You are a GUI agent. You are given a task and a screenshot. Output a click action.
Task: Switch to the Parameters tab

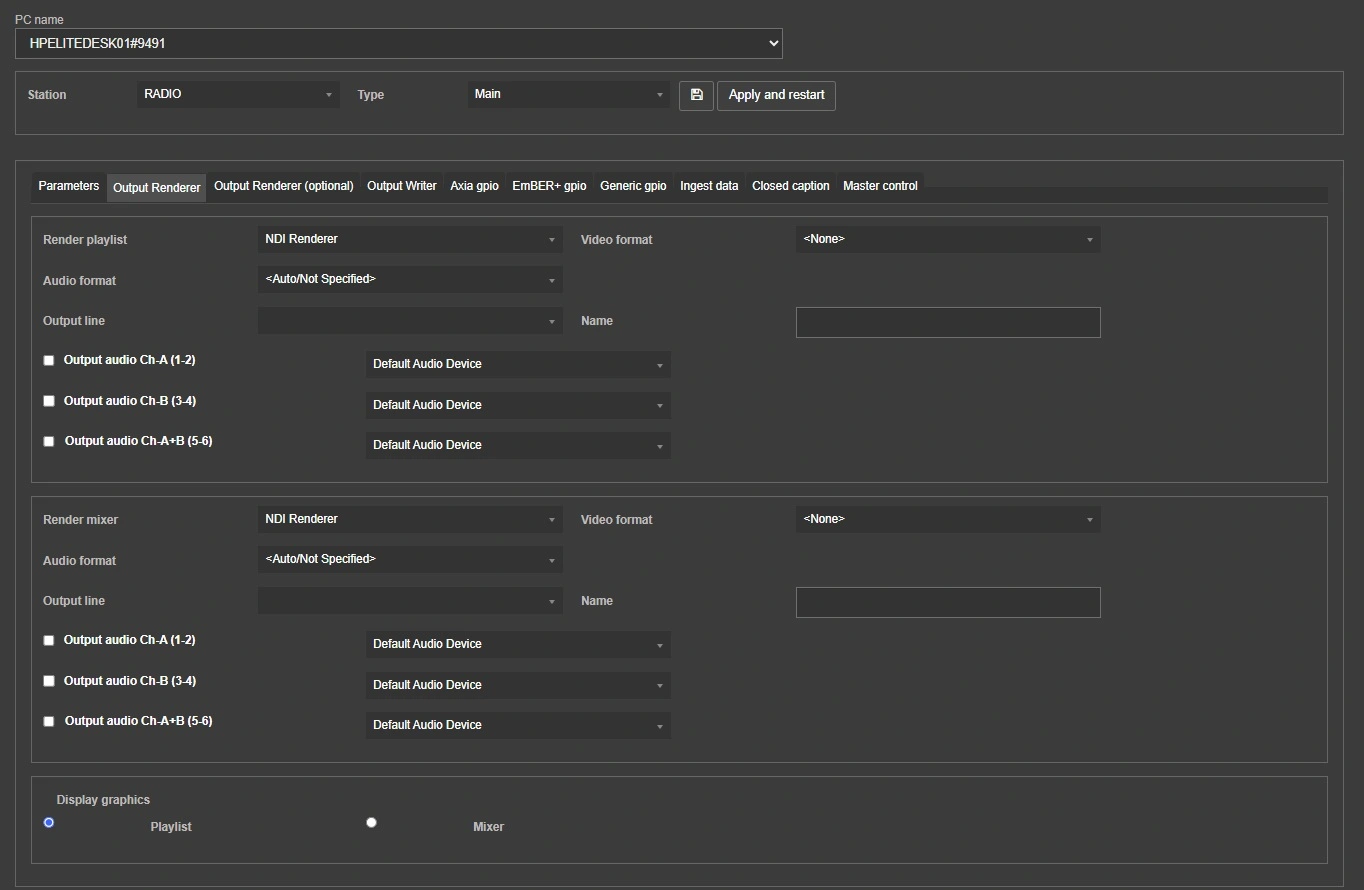[68, 186]
